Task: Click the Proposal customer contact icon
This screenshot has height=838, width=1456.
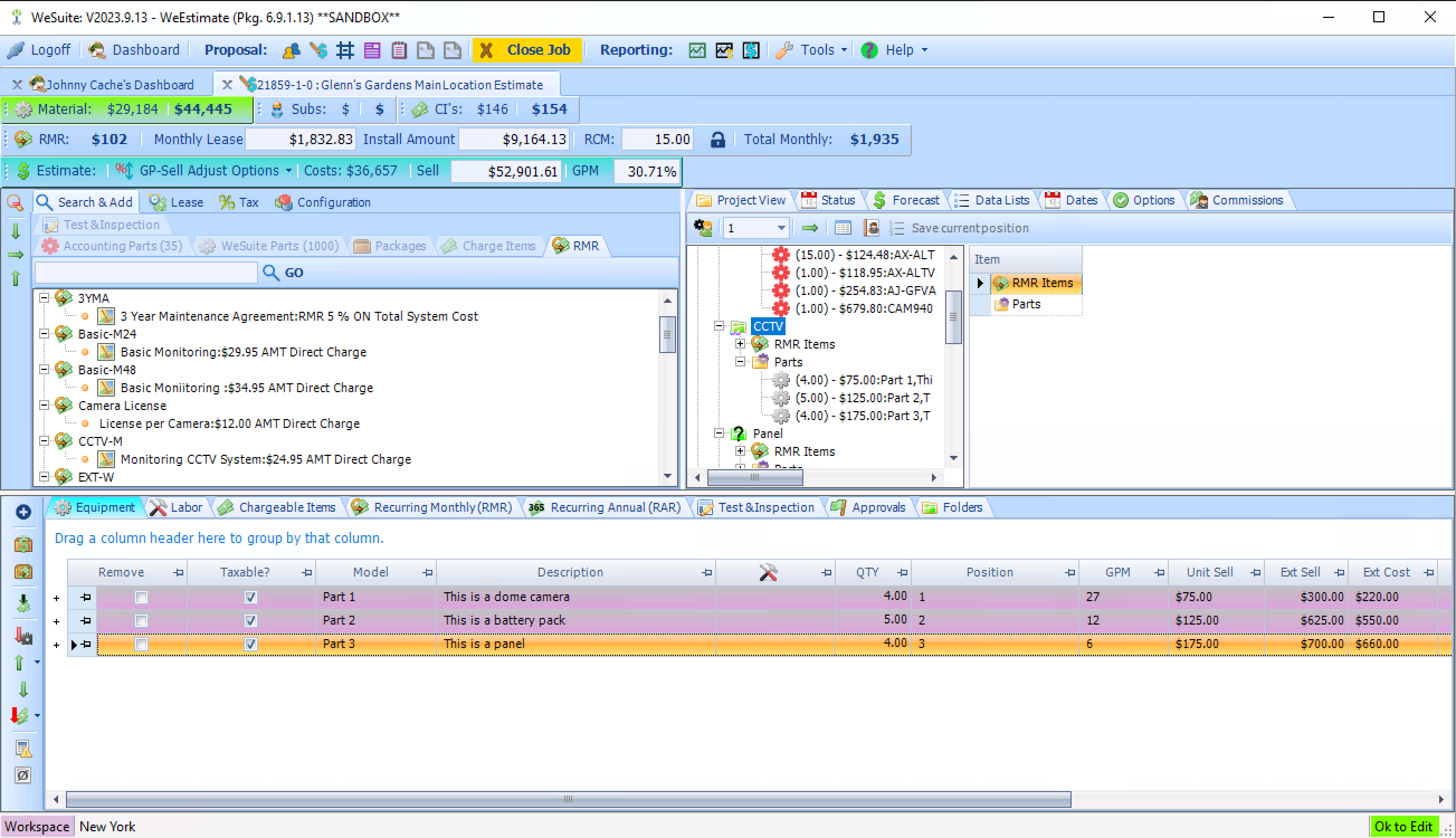Action: click(291, 51)
